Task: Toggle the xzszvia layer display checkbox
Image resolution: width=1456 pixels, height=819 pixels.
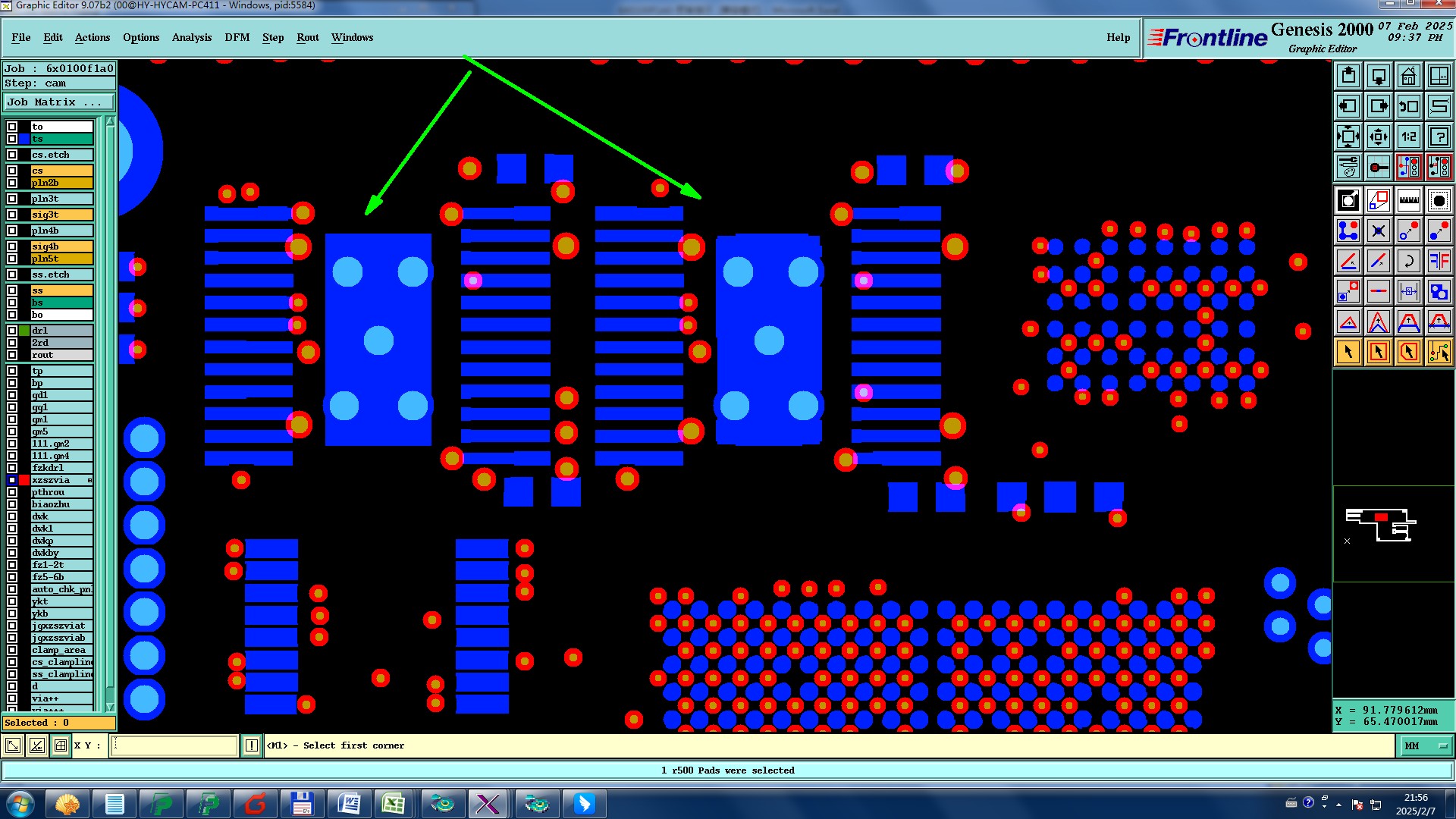Action: coord(12,480)
